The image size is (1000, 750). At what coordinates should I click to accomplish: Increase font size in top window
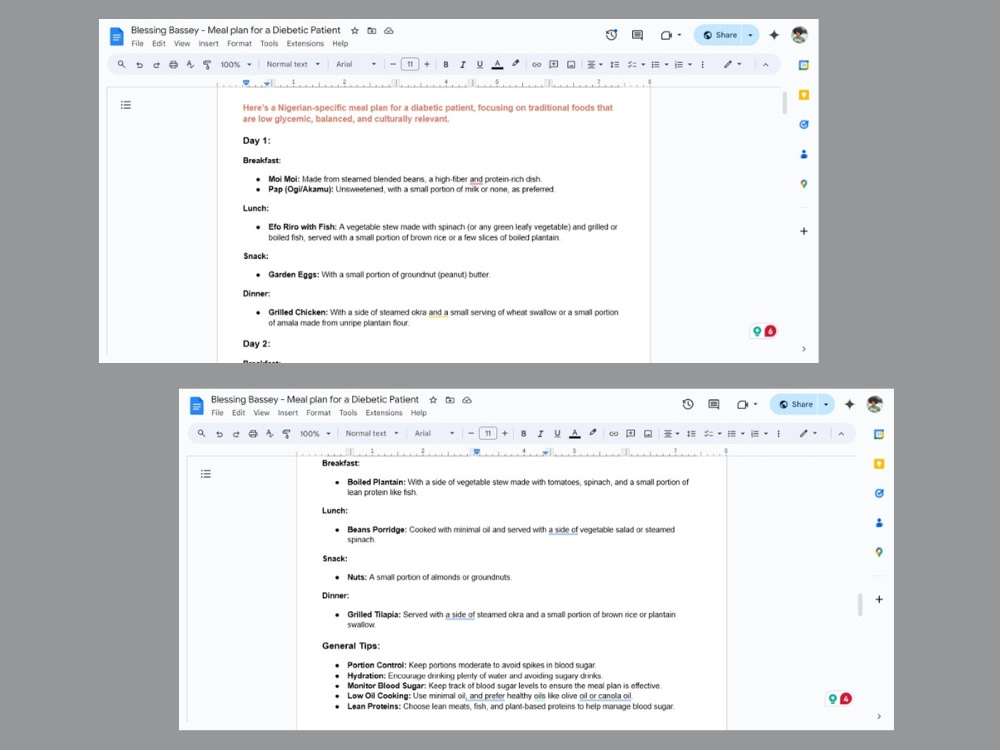[427, 64]
